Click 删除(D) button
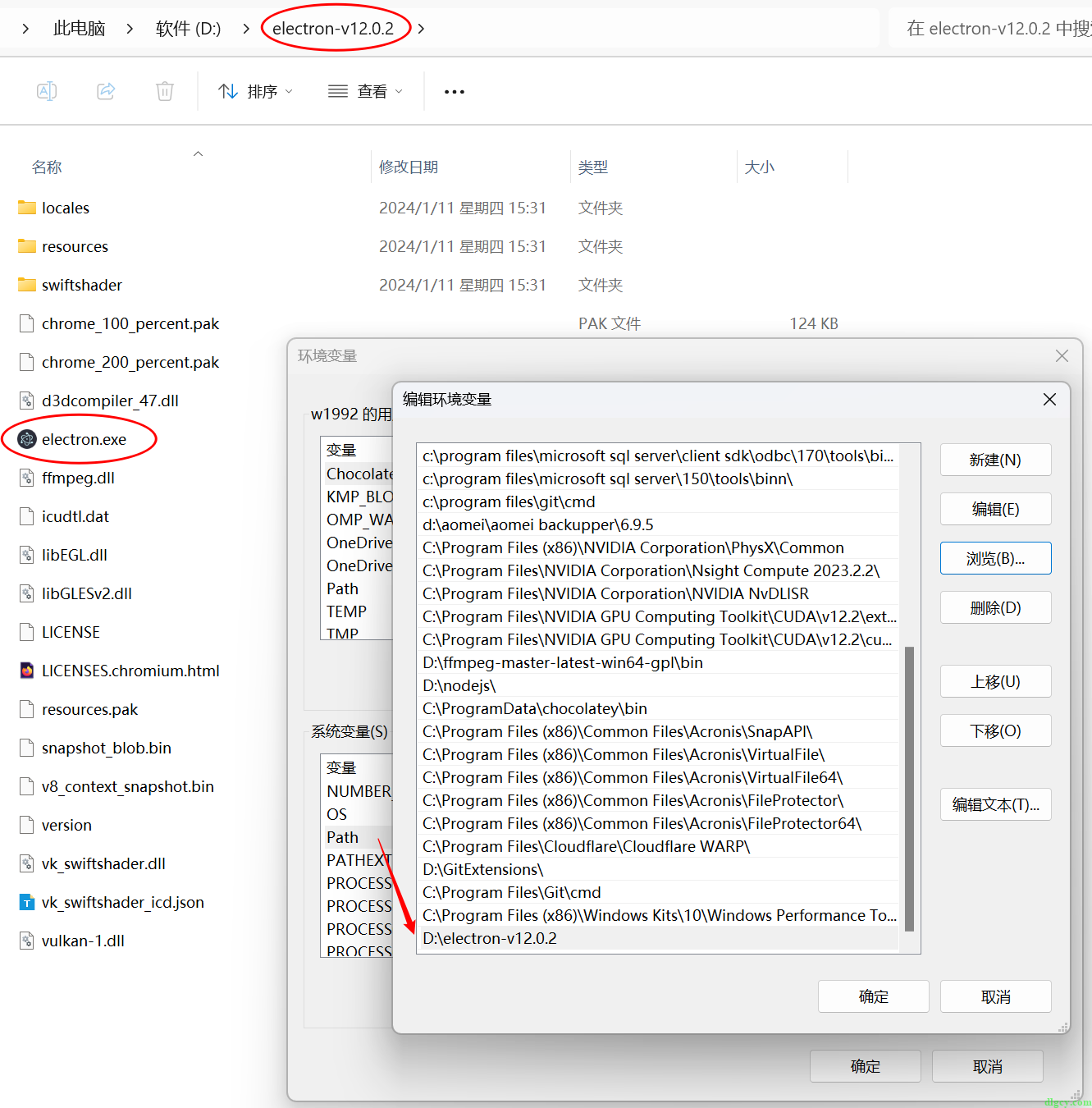The width and height of the screenshot is (1092, 1108). point(995,607)
